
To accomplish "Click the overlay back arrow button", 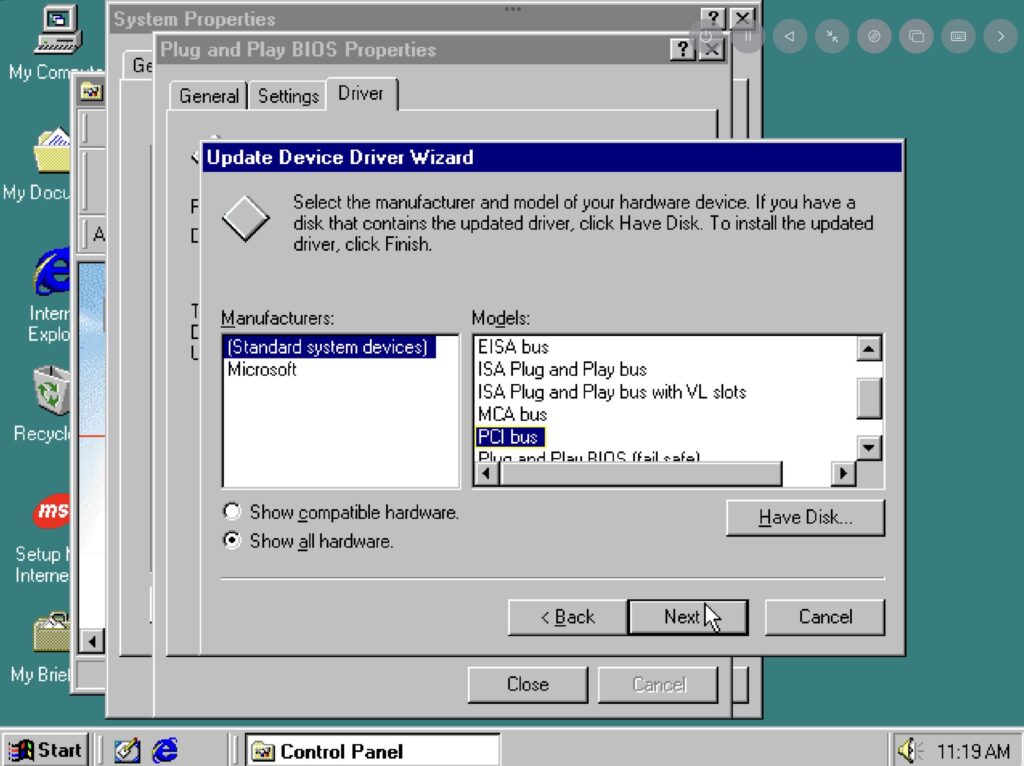I will point(790,37).
